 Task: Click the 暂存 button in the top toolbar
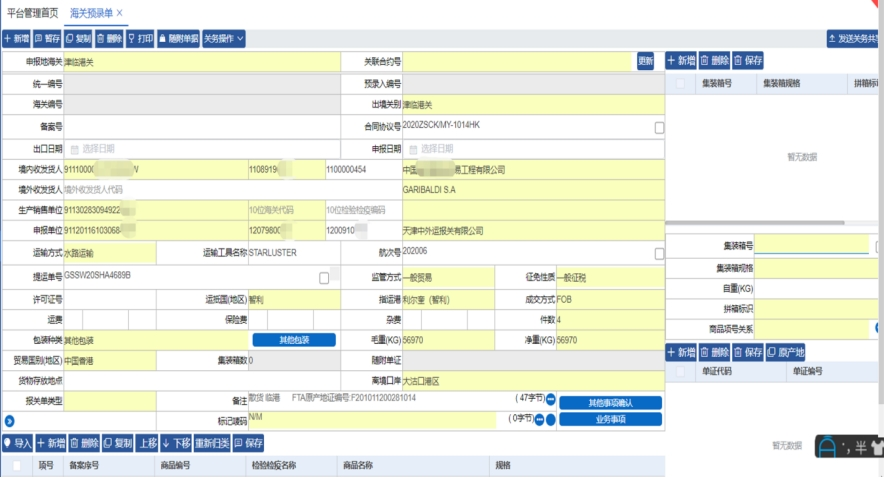coord(47,39)
